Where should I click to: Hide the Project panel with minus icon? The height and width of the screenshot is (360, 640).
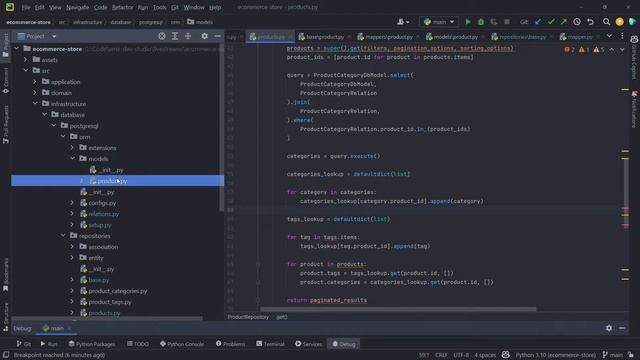[x=218, y=36]
